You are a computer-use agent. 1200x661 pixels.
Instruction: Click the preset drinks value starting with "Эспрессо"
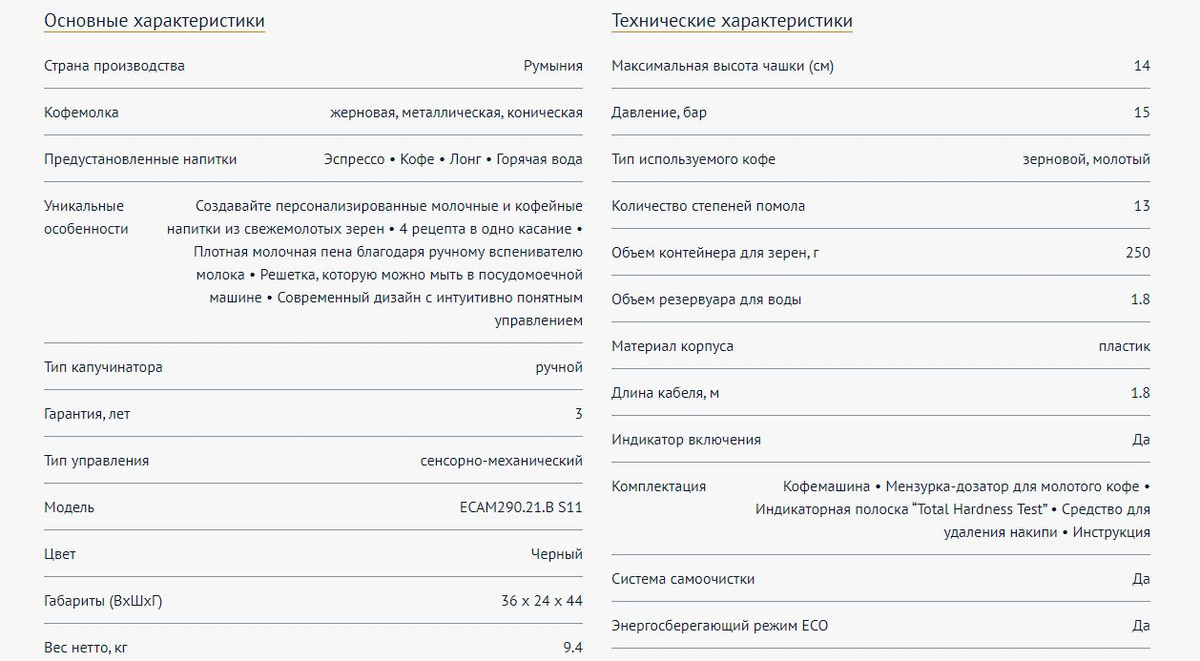pos(453,159)
